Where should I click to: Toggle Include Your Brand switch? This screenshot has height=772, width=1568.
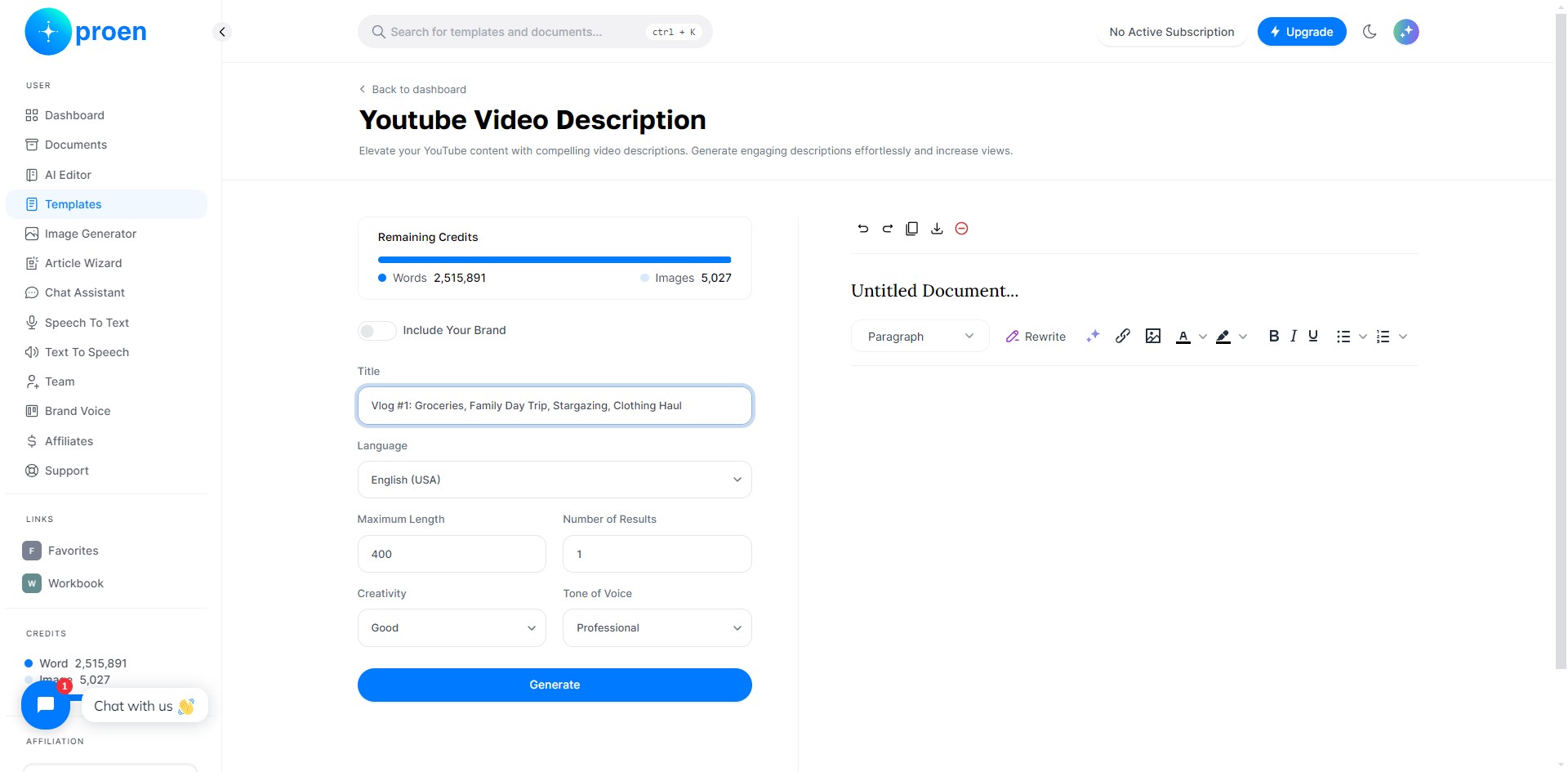pos(376,331)
